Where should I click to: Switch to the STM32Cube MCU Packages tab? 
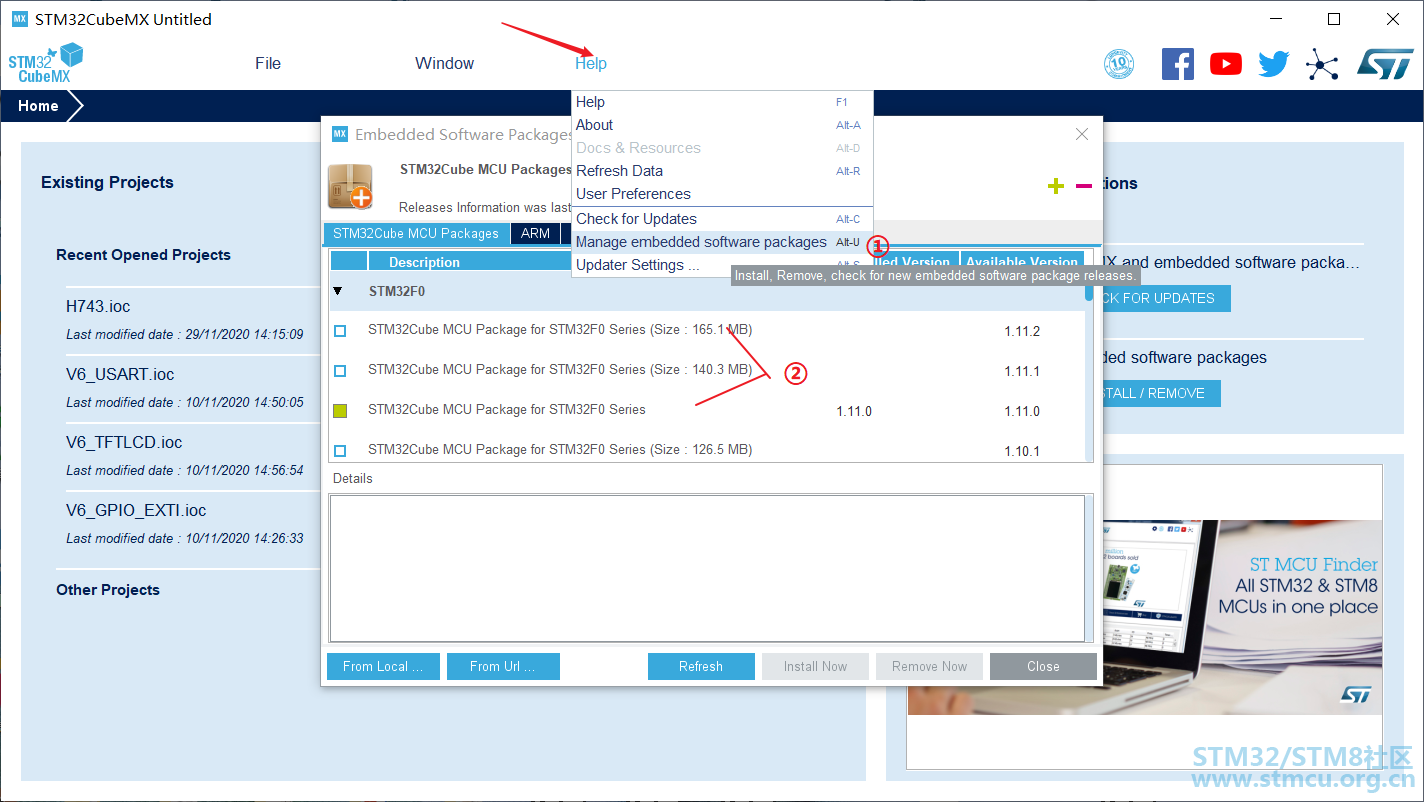click(x=416, y=233)
